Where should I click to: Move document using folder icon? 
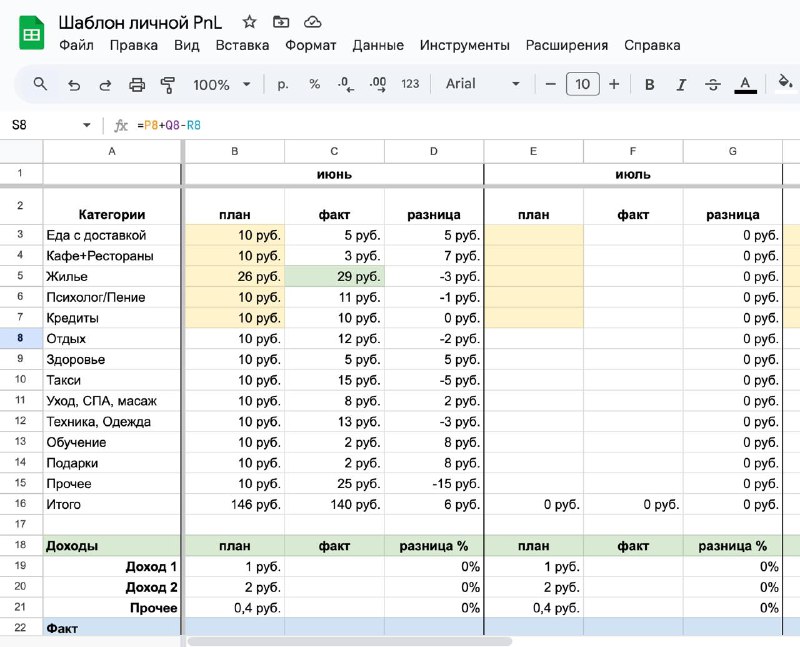(281, 22)
